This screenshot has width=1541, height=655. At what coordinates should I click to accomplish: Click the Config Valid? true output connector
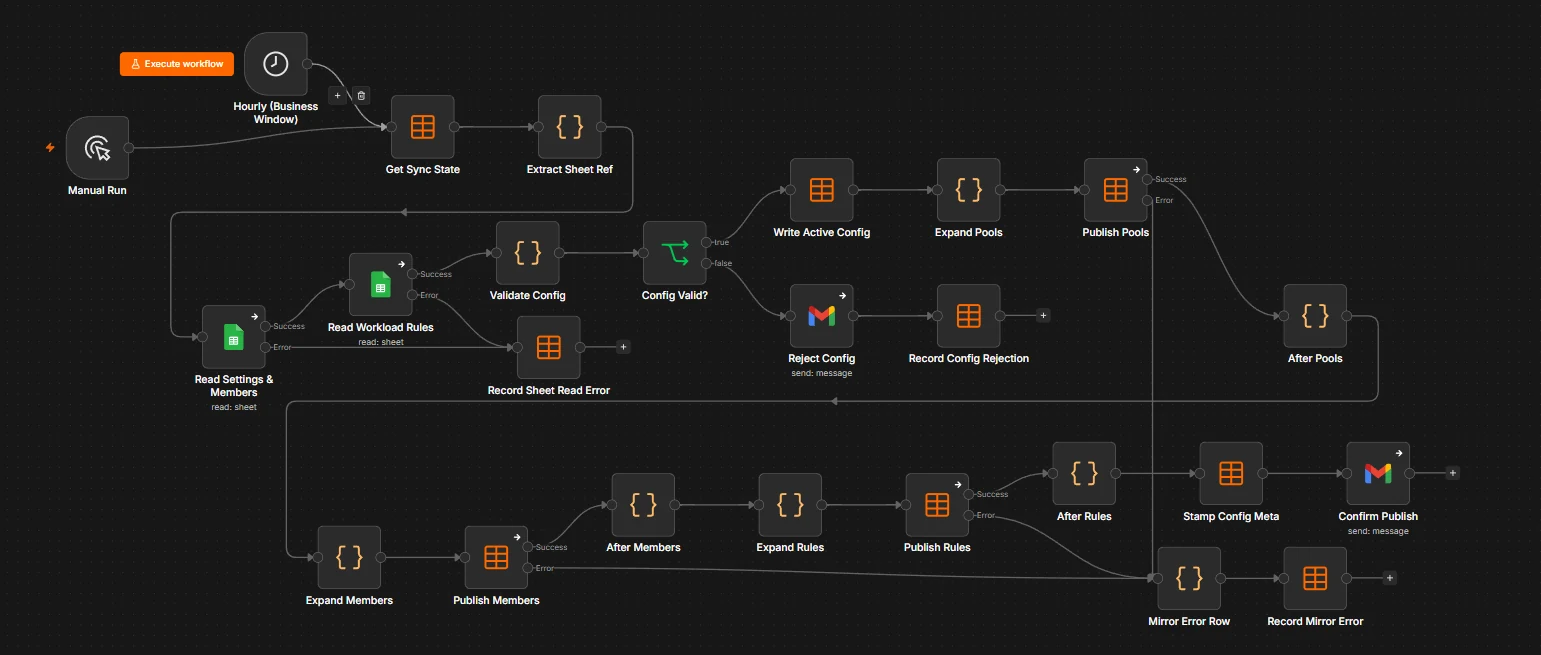coord(707,242)
